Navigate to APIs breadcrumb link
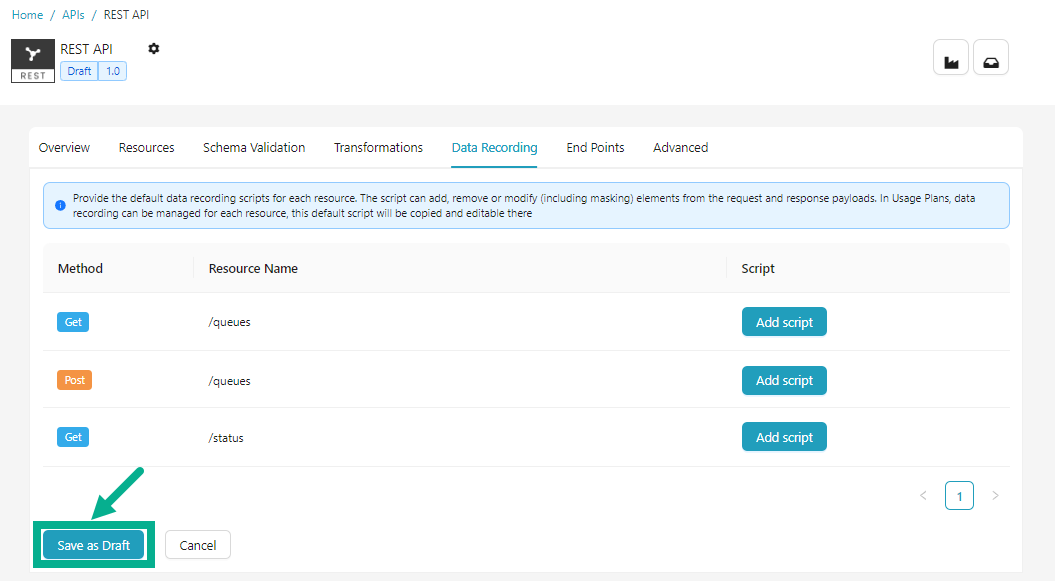This screenshot has height=581, width=1055. [74, 15]
